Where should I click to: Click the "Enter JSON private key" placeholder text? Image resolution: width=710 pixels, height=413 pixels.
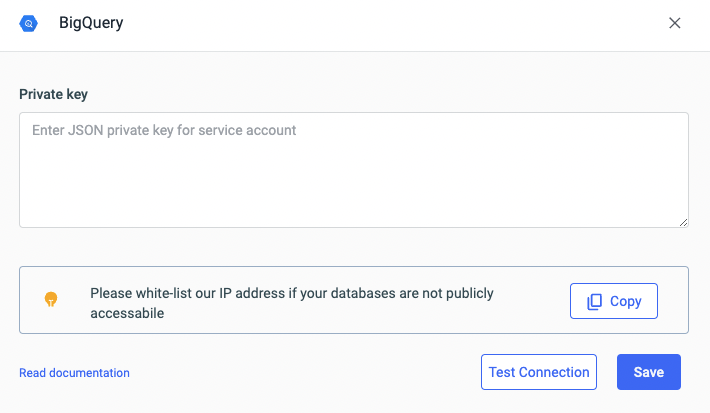(x=164, y=130)
